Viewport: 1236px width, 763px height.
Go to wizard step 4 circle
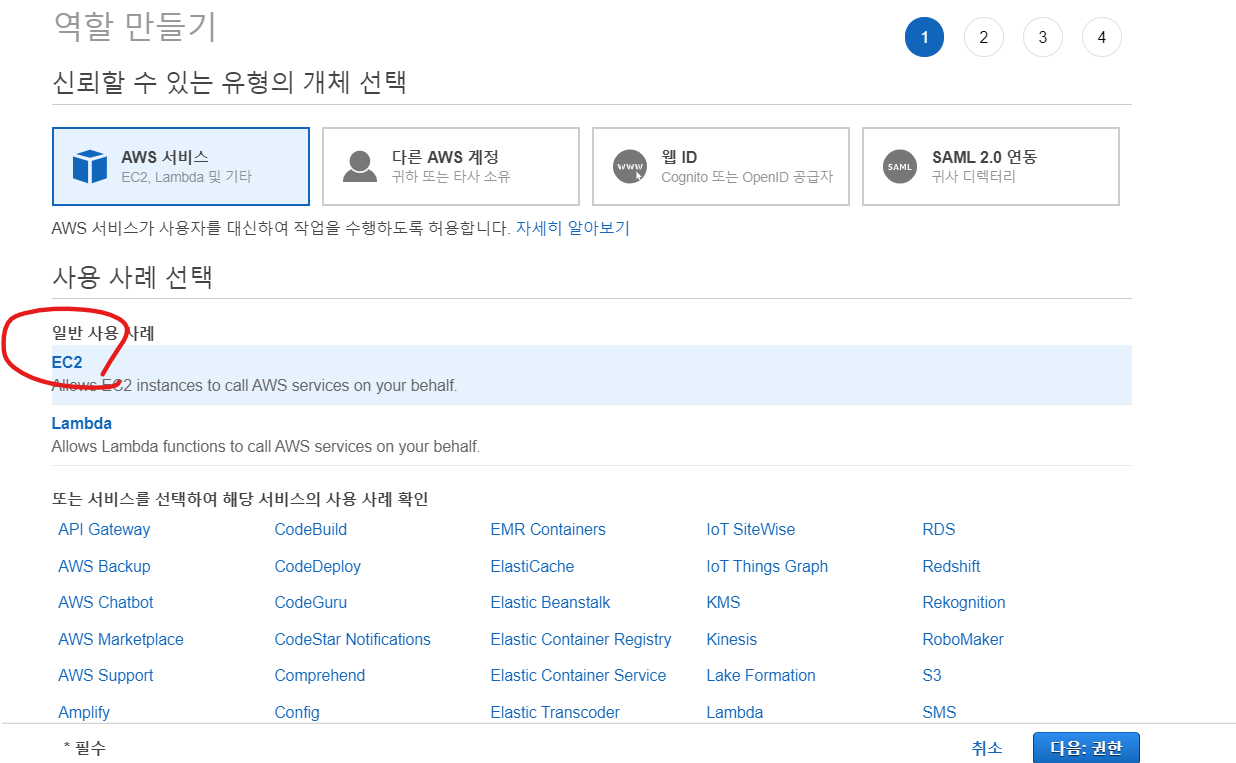(1102, 37)
